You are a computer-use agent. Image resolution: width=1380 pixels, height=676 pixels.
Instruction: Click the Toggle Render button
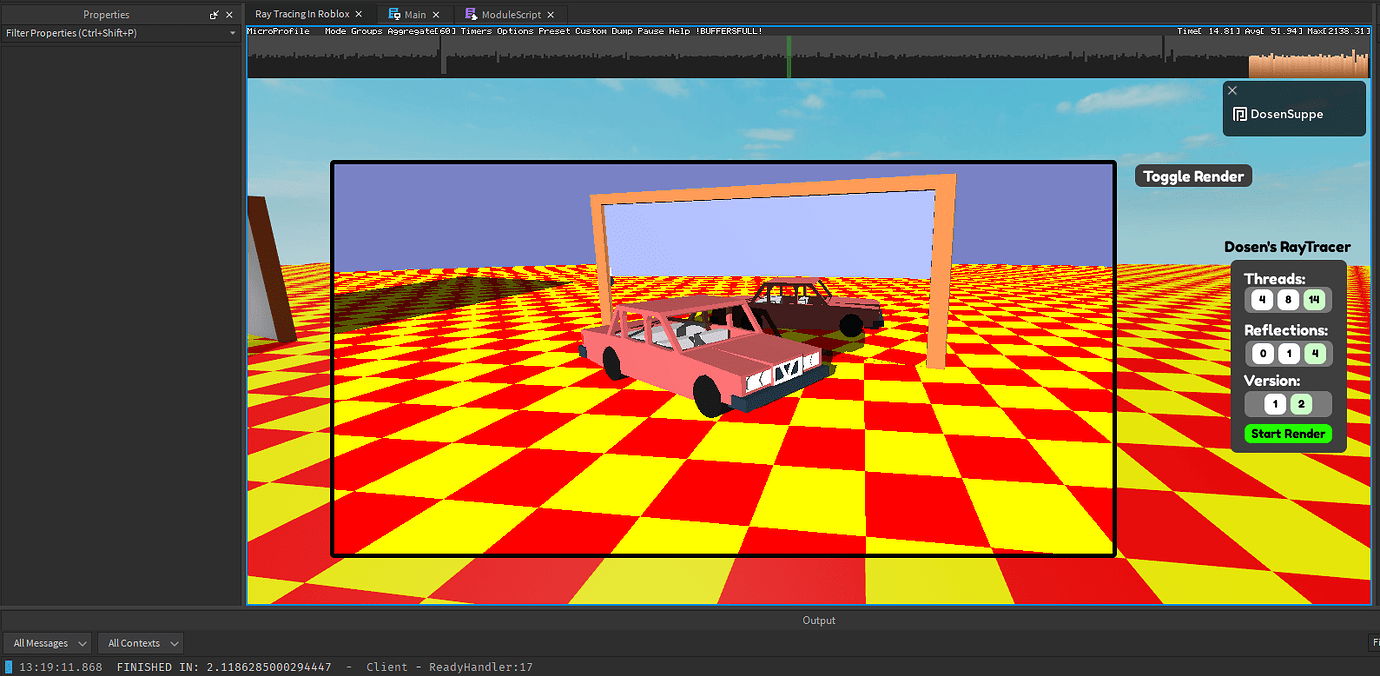(1192, 175)
